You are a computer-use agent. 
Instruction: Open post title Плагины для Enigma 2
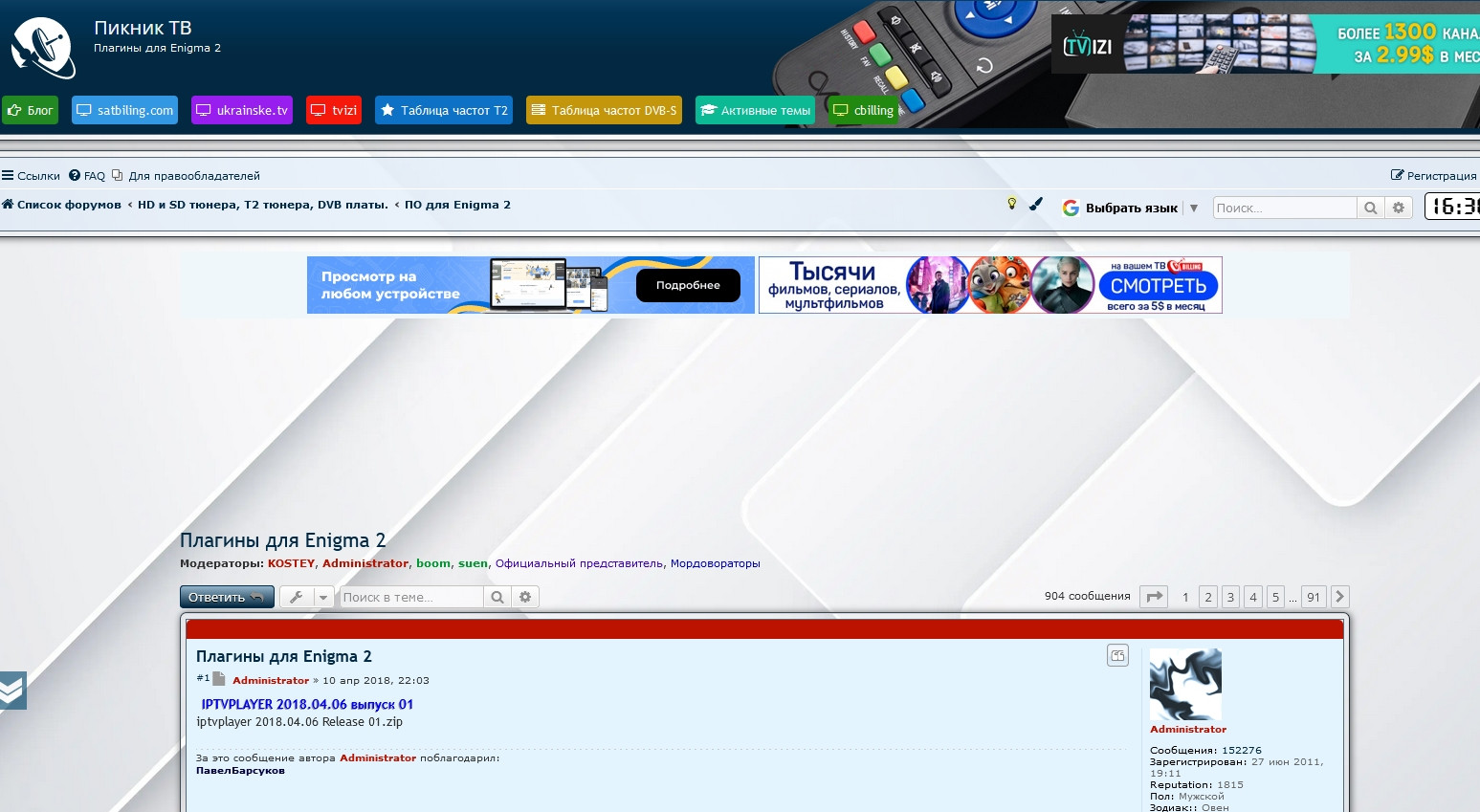(284, 656)
